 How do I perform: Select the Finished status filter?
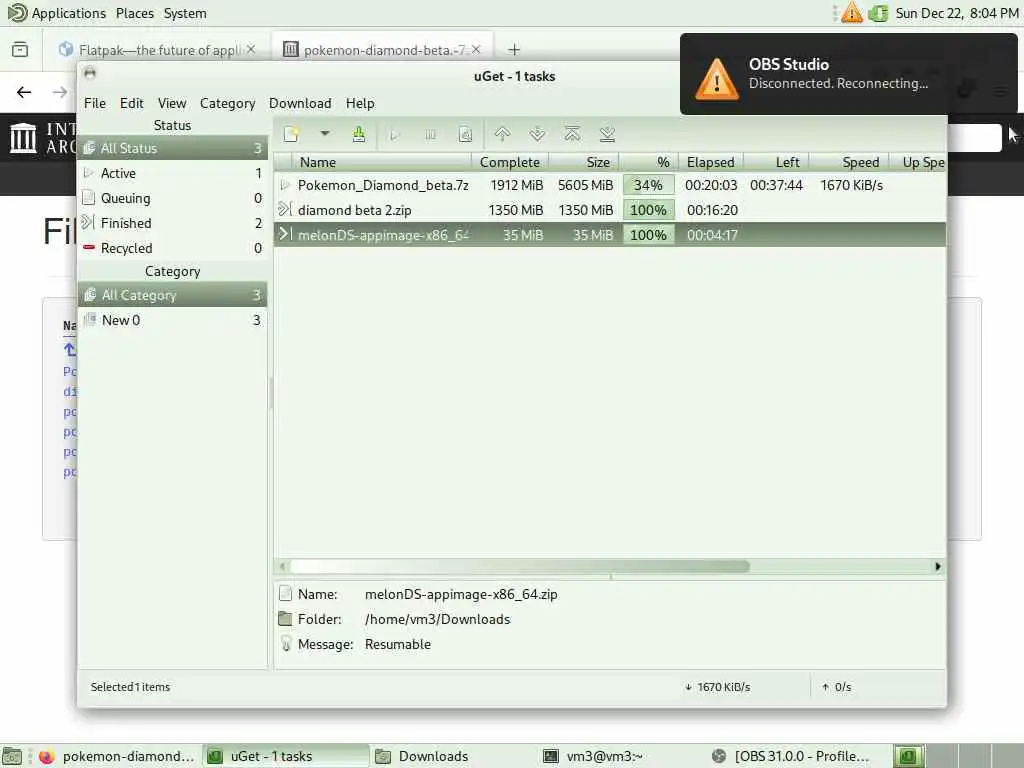172,223
